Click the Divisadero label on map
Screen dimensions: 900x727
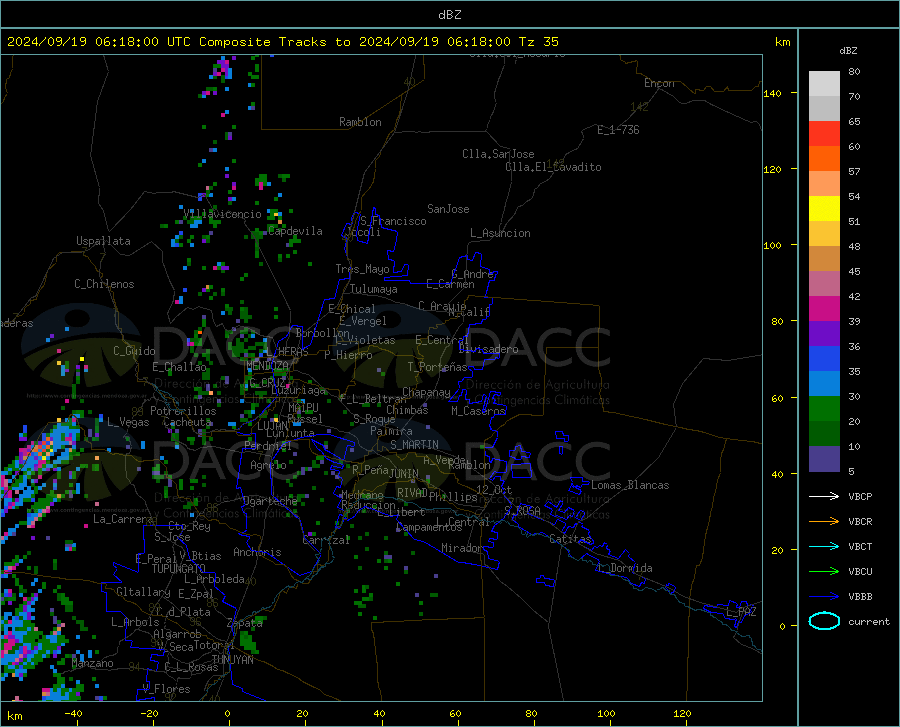(488, 349)
